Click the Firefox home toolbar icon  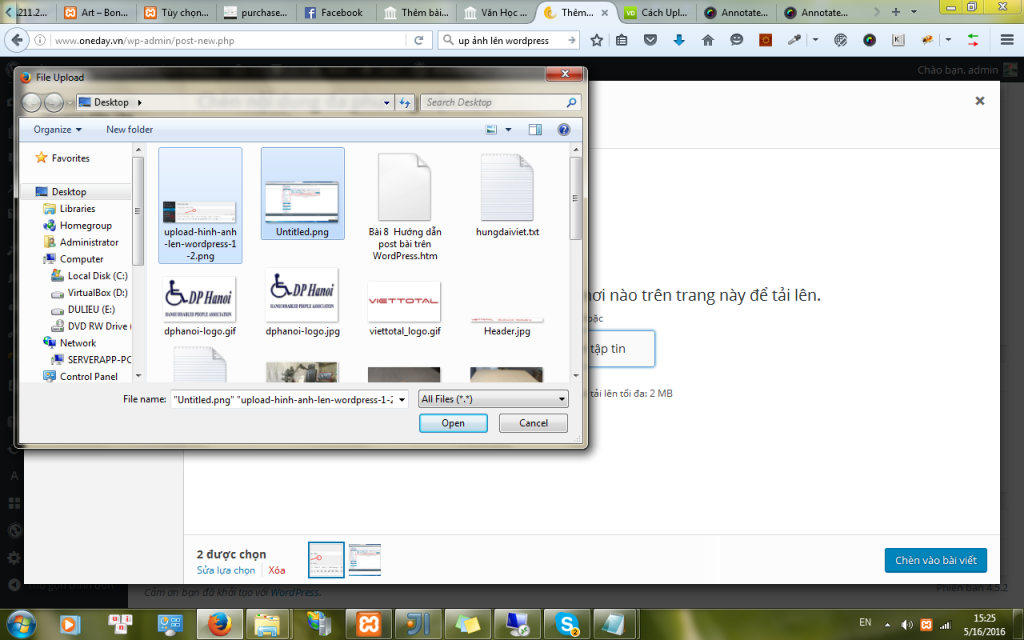(708, 40)
